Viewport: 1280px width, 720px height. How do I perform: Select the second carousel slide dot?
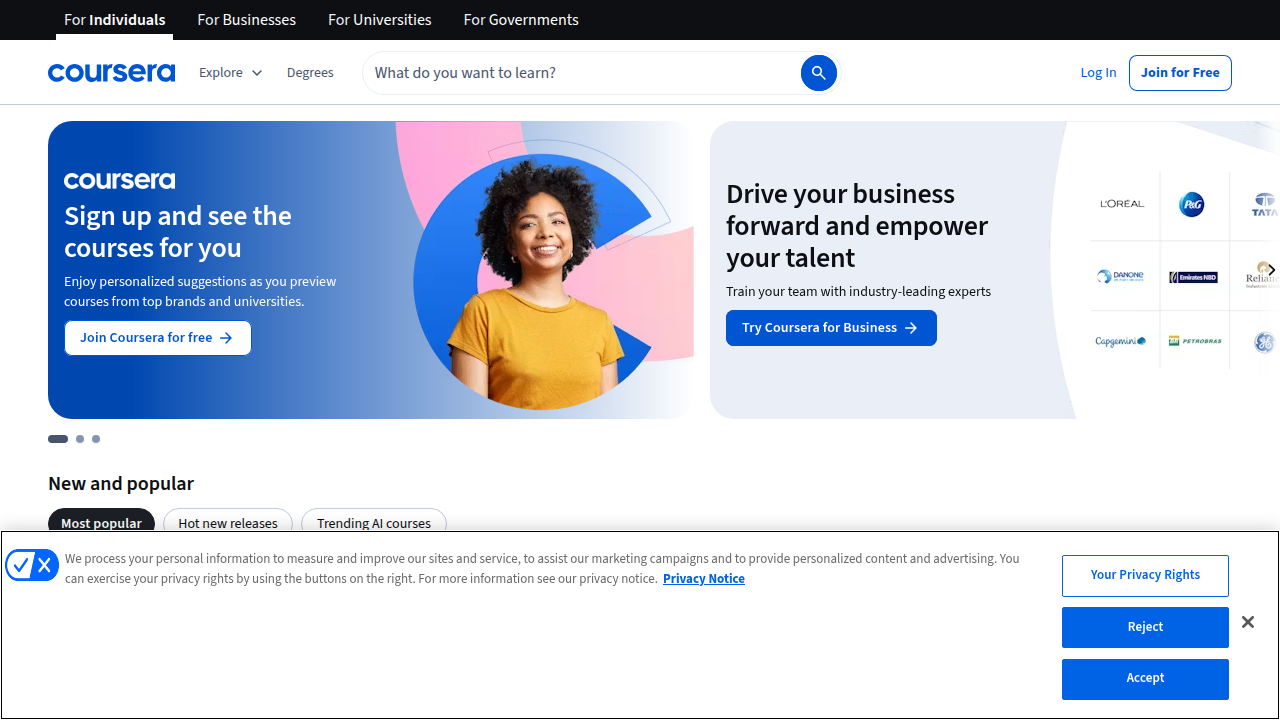tap(80, 439)
